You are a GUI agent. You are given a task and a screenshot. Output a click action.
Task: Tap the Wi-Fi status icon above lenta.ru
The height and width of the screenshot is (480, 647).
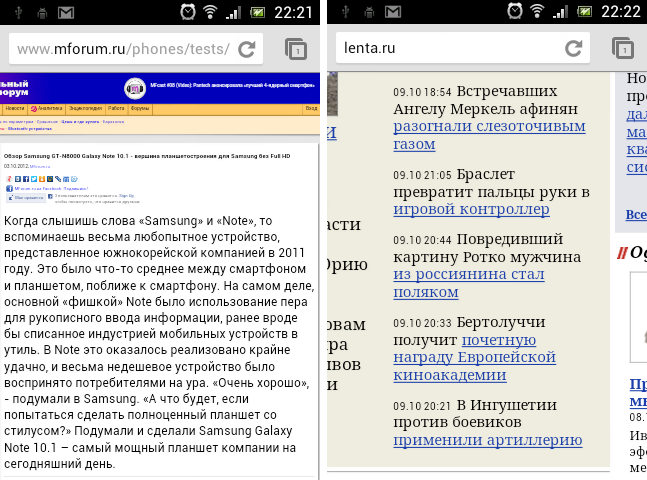536,12
